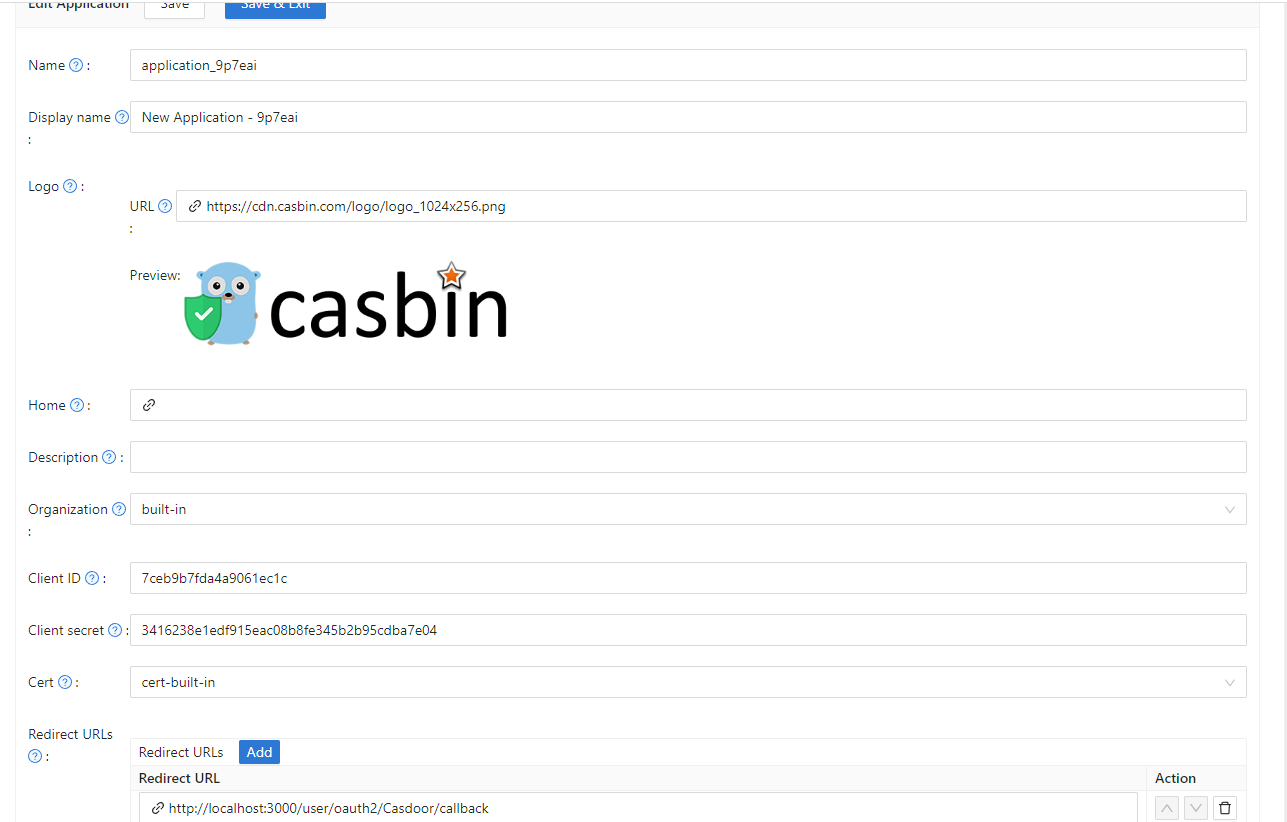Open the Organization dropdown
Image resolution: width=1287 pixels, height=822 pixels.
point(1229,509)
